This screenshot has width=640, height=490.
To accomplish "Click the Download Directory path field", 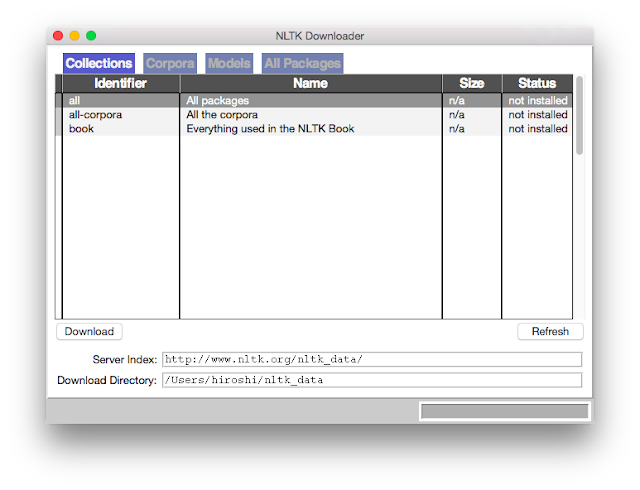I will pyautogui.click(x=372, y=380).
